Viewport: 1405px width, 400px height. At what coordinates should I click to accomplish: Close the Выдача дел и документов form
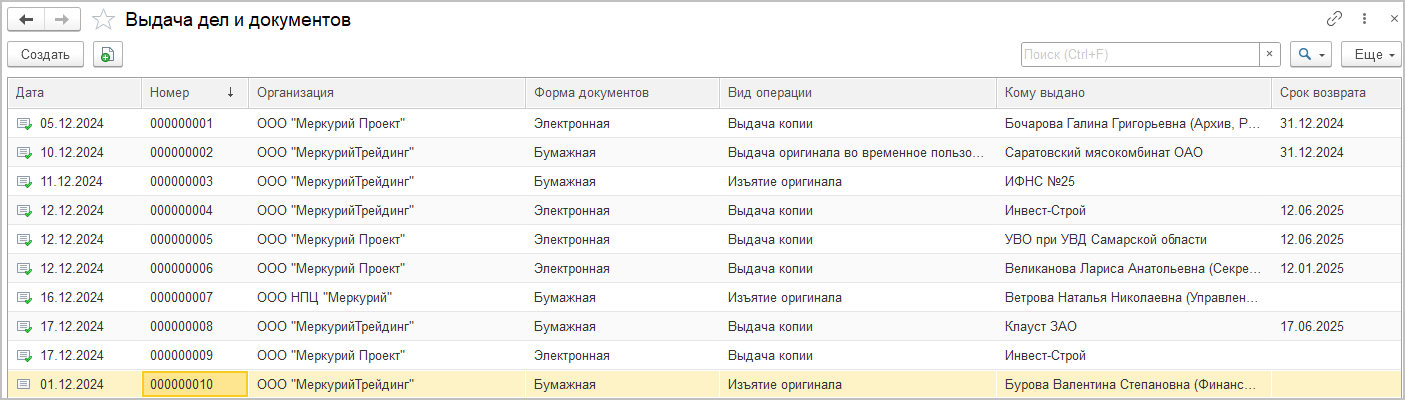pos(1393,19)
